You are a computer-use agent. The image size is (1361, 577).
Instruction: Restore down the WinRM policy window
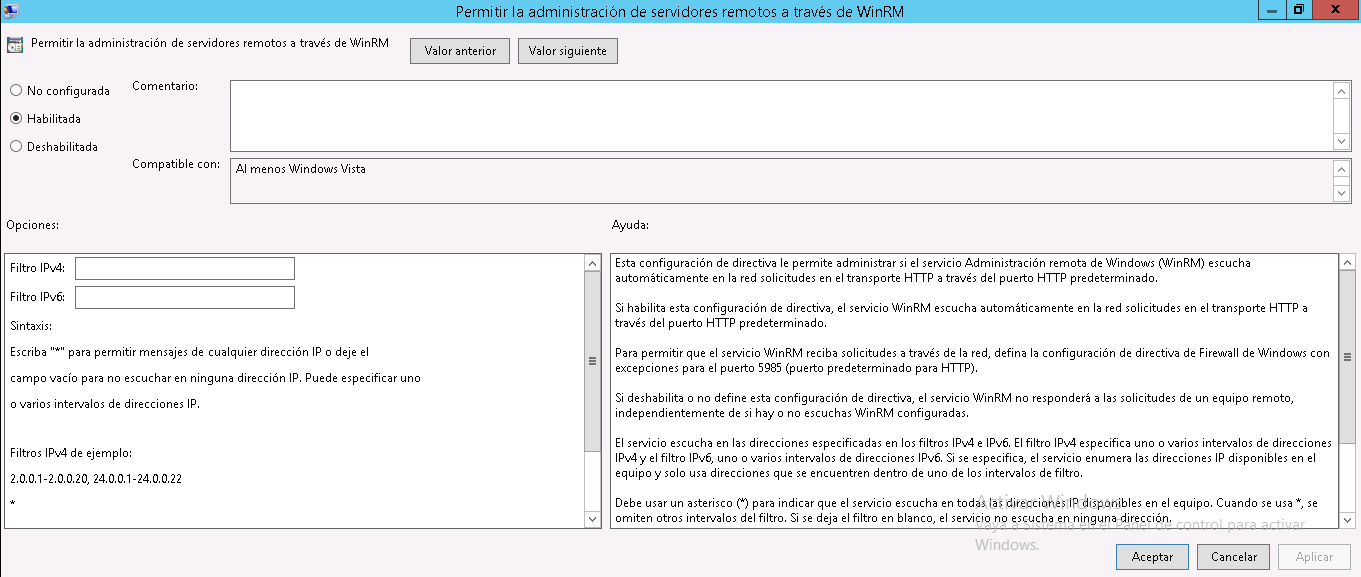[x=1299, y=9]
